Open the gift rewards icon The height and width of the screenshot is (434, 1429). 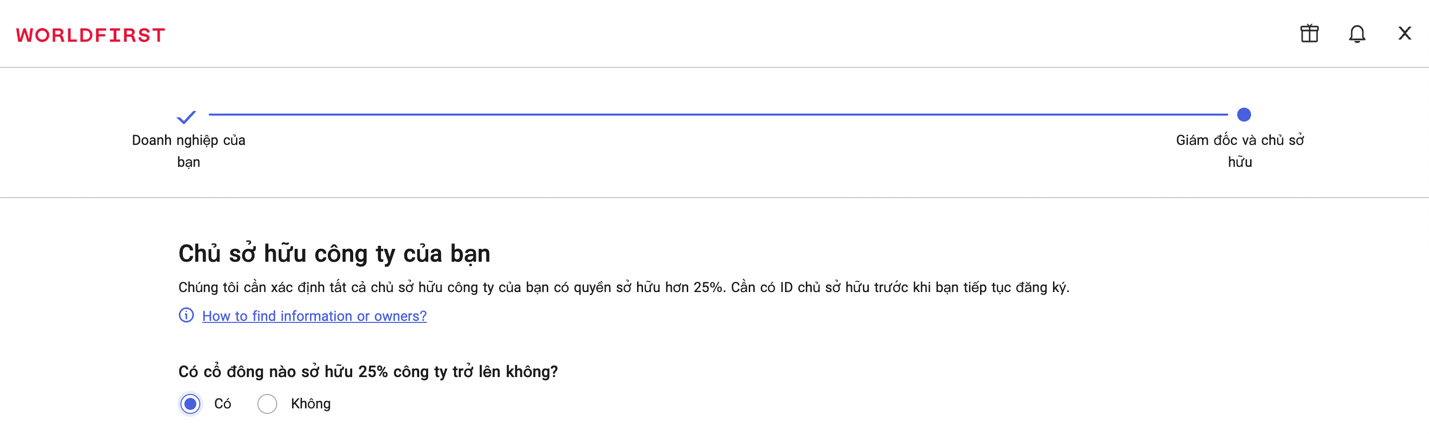(x=1309, y=34)
